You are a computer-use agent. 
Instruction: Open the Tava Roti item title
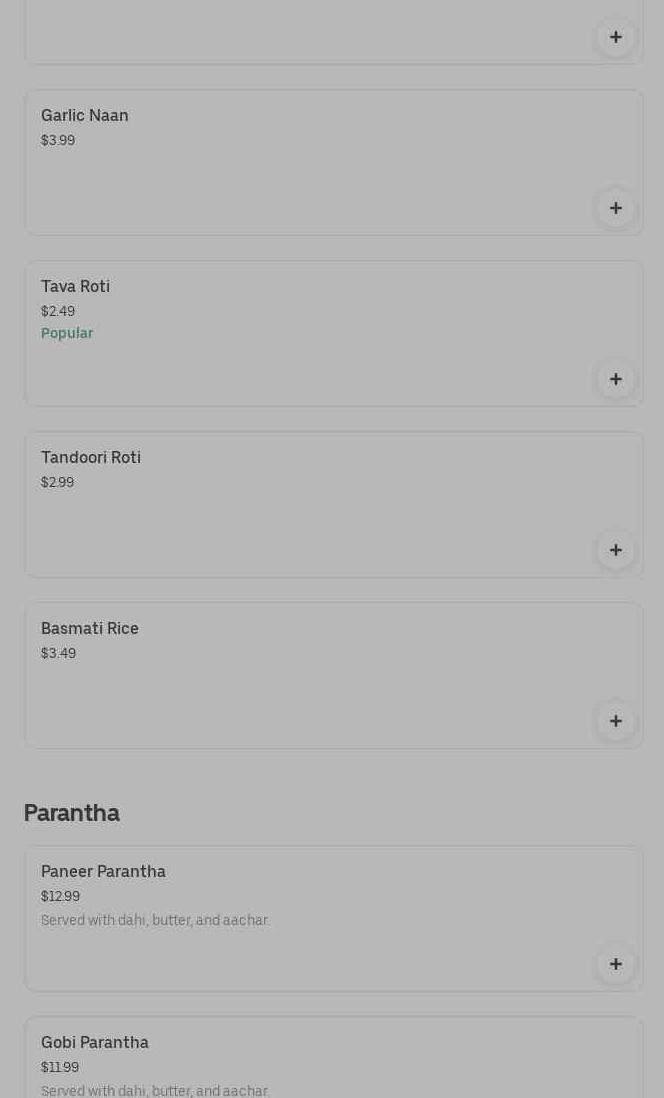pyautogui.click(x=76, y=287)
